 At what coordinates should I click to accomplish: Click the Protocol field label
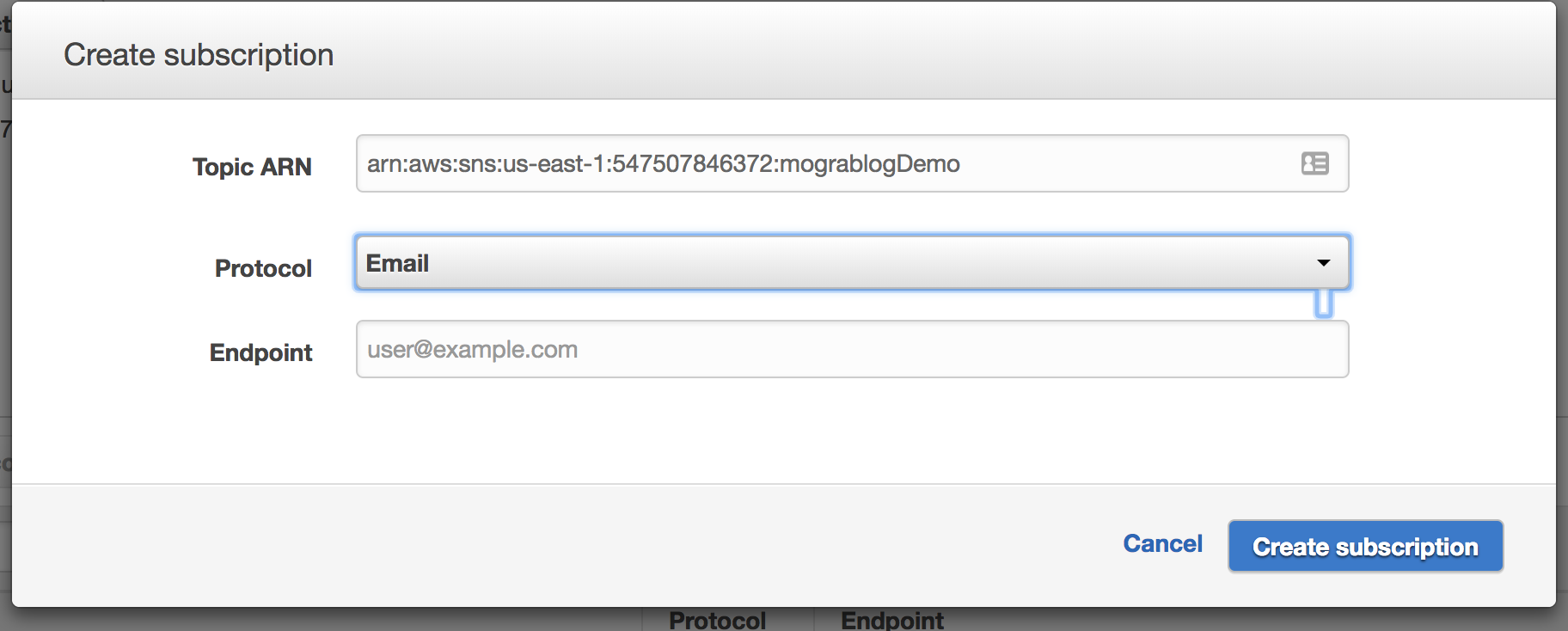(x=263, y=268)
